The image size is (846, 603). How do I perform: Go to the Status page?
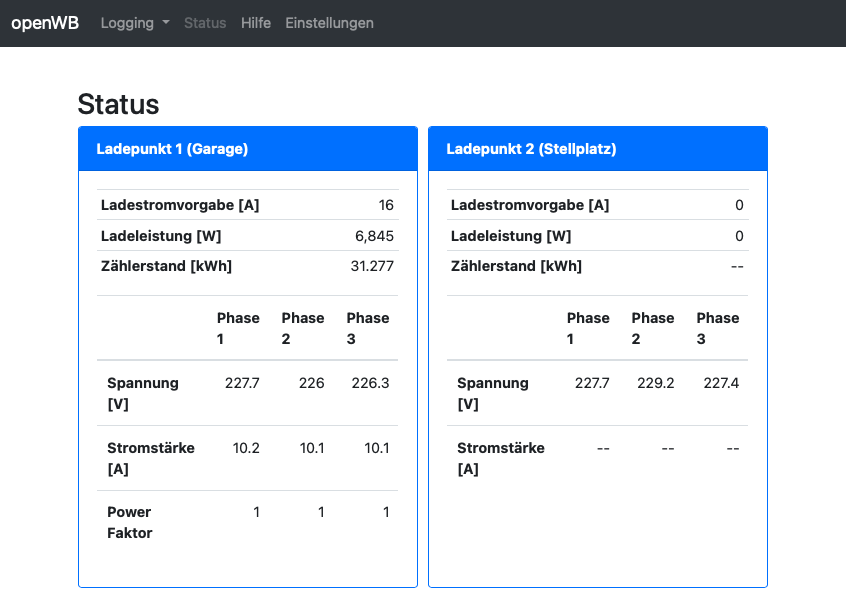coord(205,23)
